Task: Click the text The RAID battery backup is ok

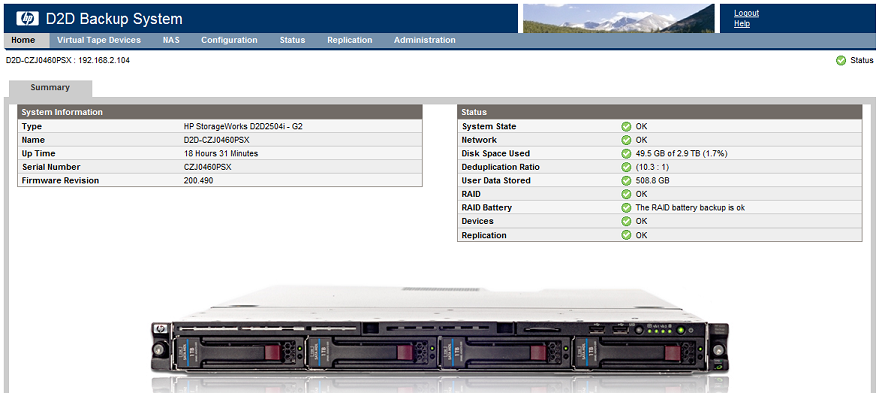Action: (690, 207)
